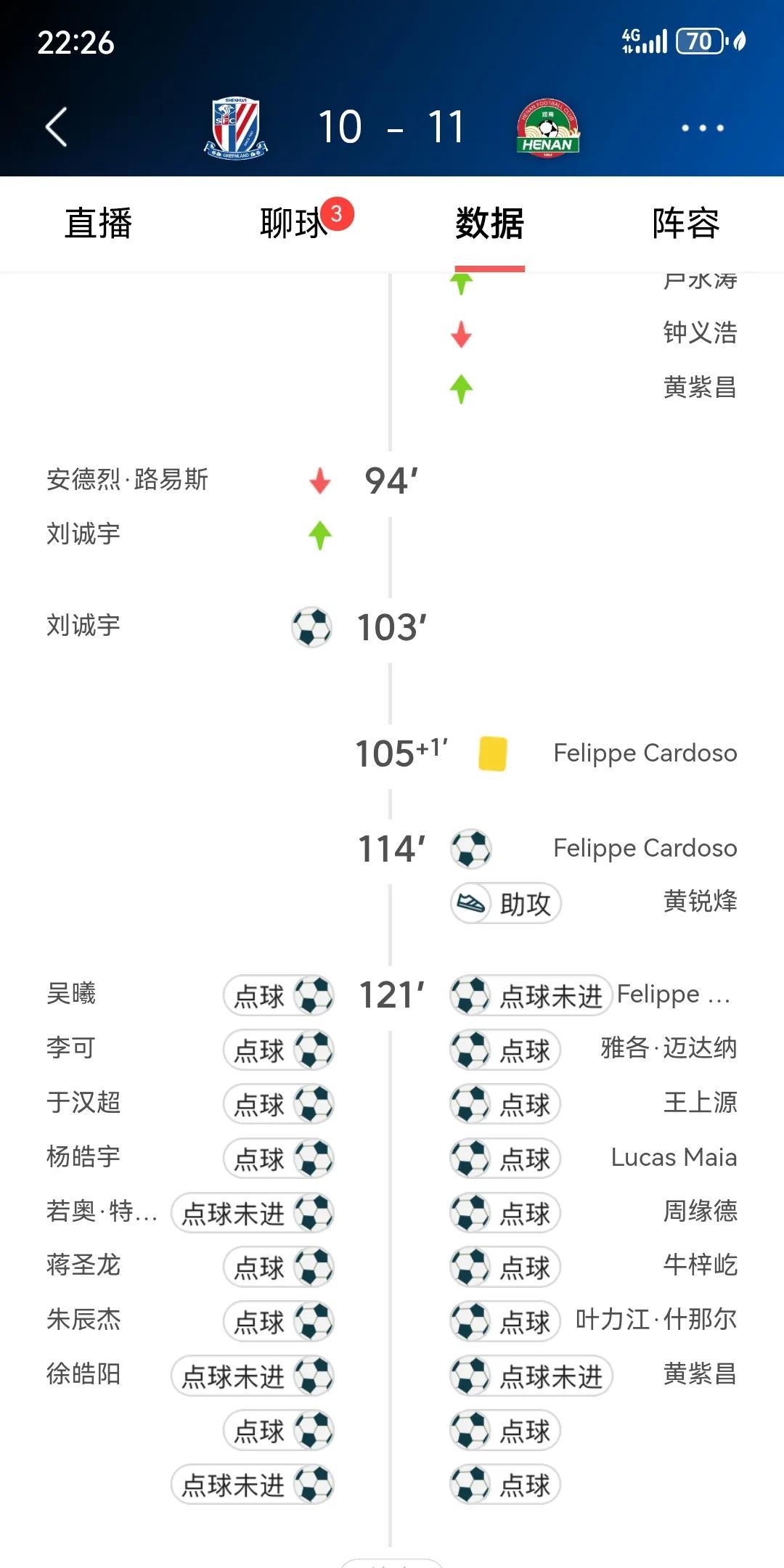Image resolution: width=784 pixels, height=1568 pixels.
Task: Tap the Henan team crest
Action: (x=548, y=128)
